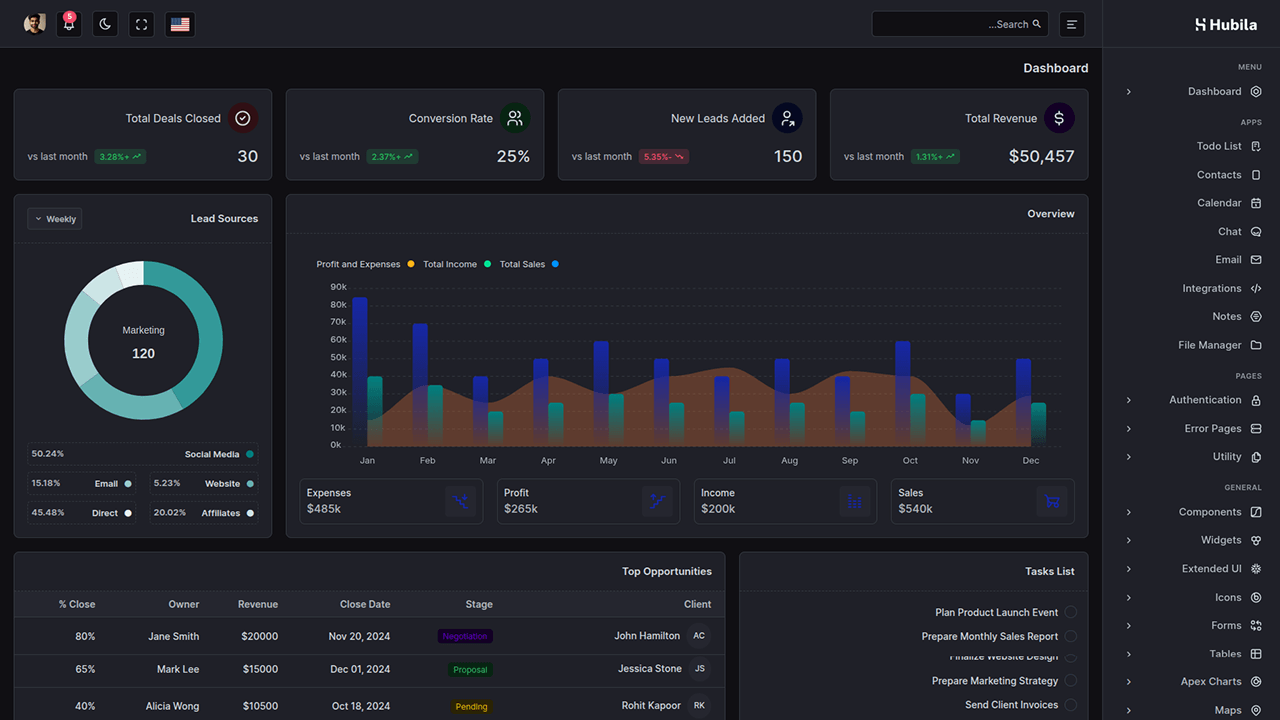
Task: Click user avatar profile picture
Action: click(x=34, y=24)
